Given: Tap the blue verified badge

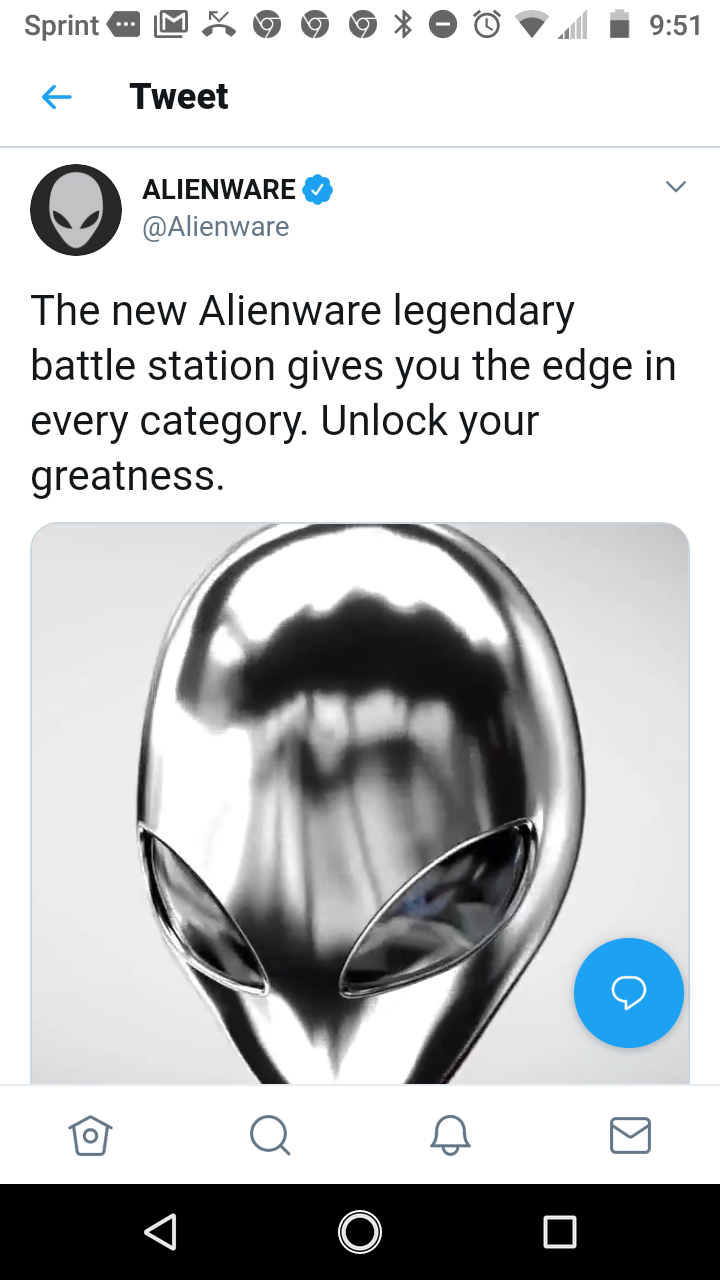Looking at the screenshot, I should point(318,189).
